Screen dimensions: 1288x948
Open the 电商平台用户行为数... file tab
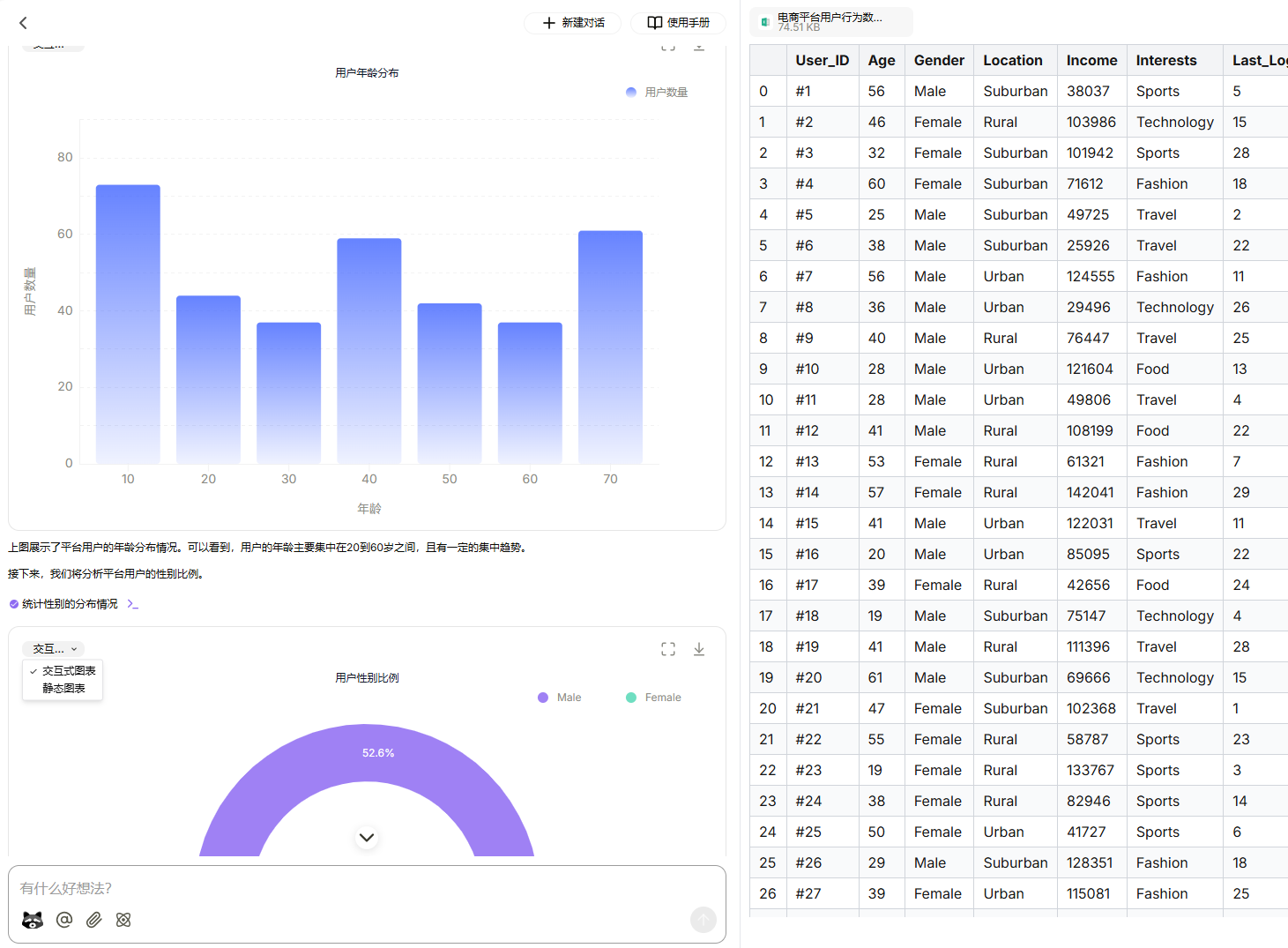pyautogui.click(x=830, y=22)
